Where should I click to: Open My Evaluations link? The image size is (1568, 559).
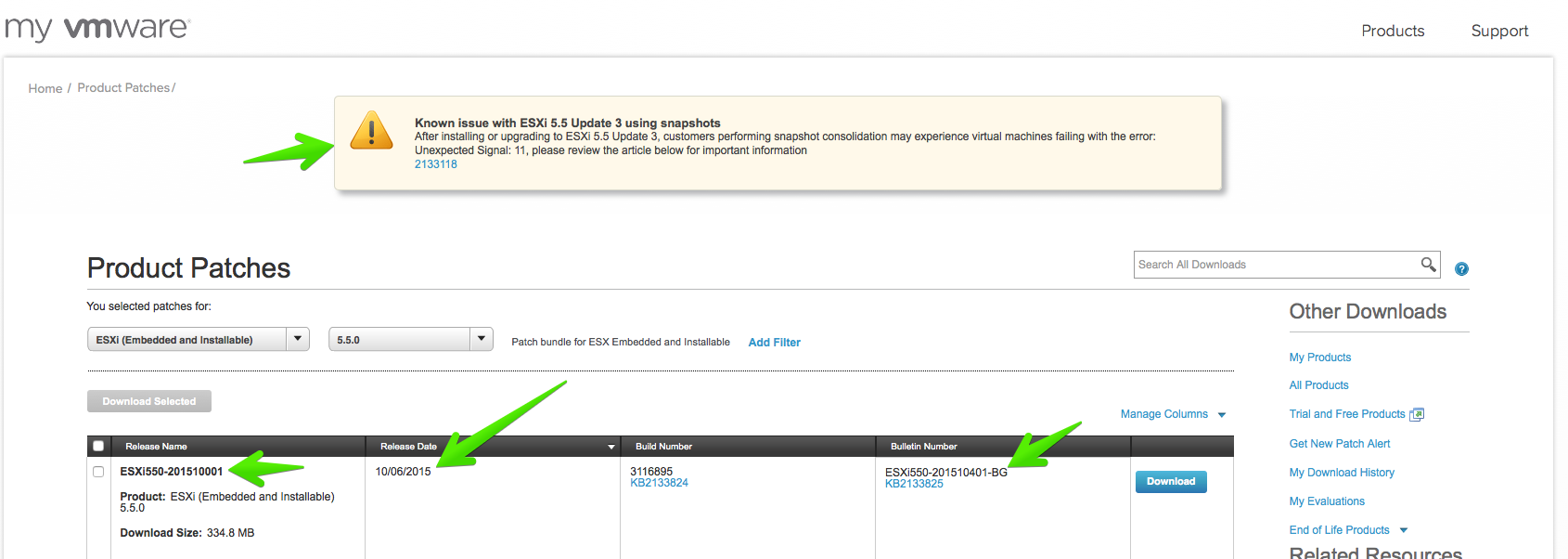1327,501
